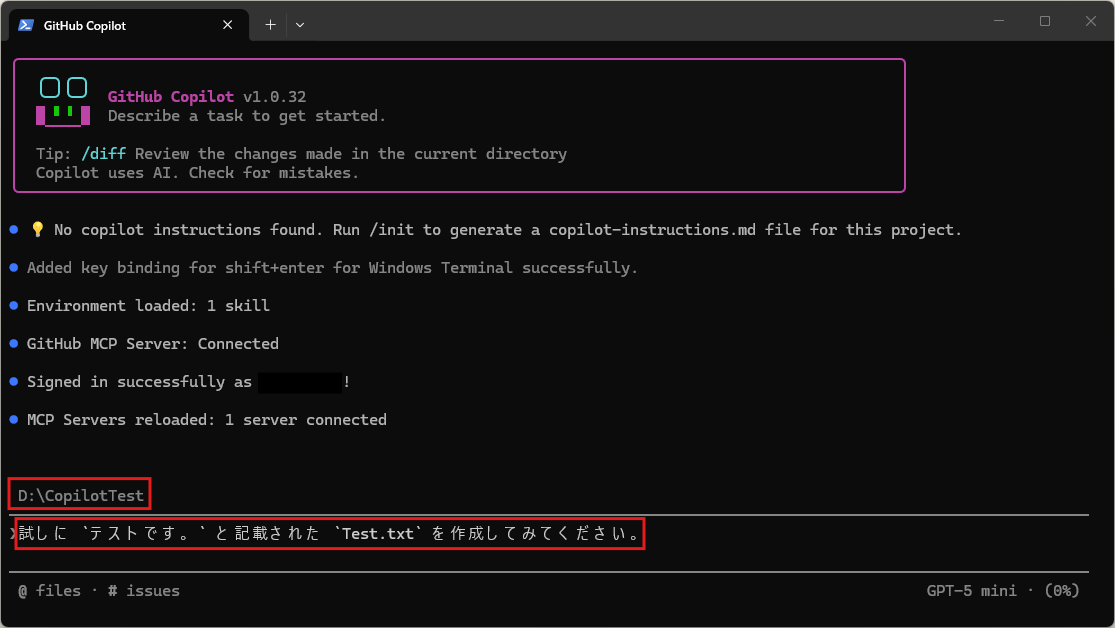The height and width of the screenshot is (628, 1115).
Task: Focus the prompt input containing Test.txt request
Action: [x=330, y=534]
